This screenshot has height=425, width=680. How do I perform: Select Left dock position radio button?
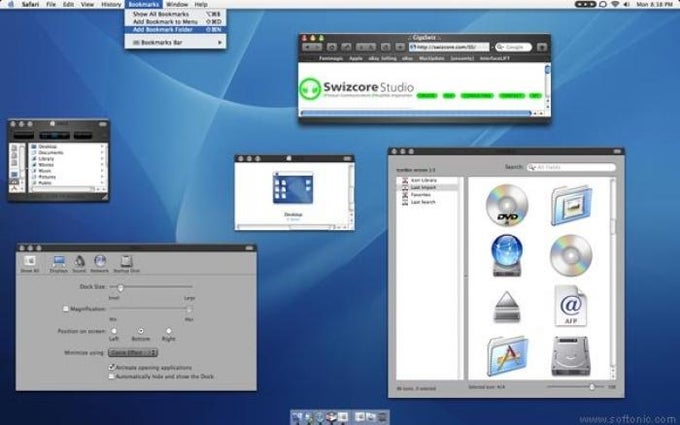[x=114, y=331]
